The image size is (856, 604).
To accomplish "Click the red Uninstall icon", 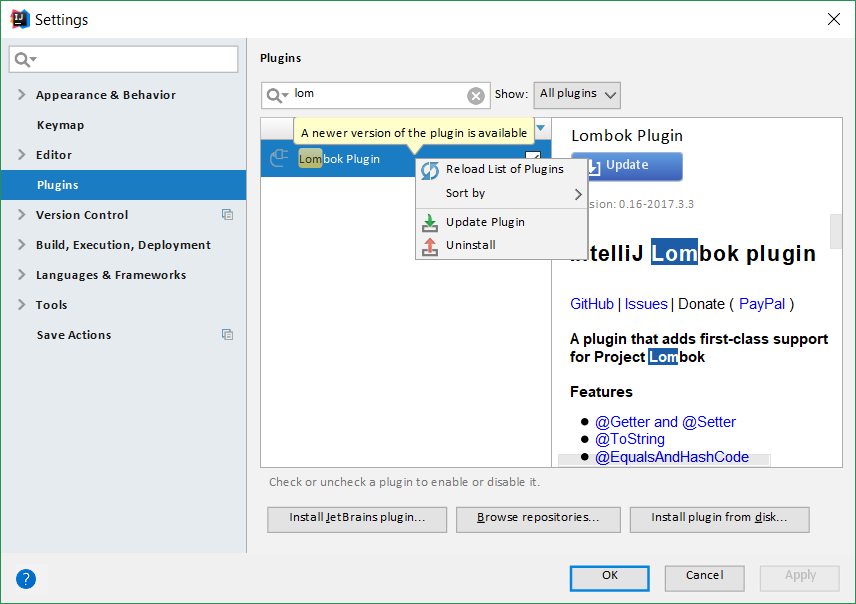I will click(x=430, y=246).
